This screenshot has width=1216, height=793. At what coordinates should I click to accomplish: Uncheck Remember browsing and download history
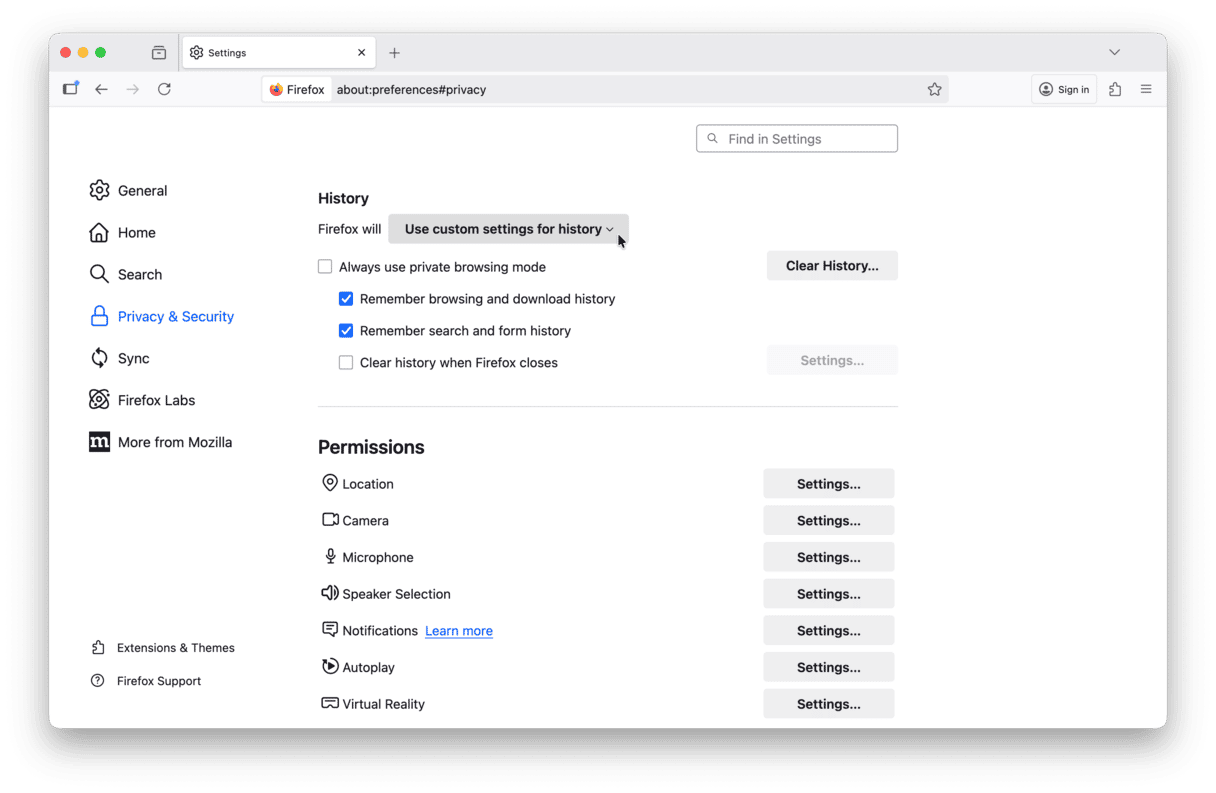346,299
